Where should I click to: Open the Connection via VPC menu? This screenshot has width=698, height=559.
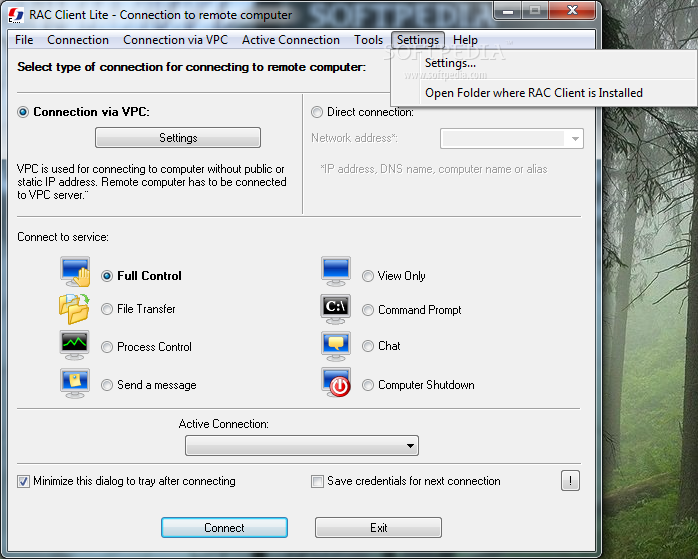pyautogui.click(x=175, y=40)
